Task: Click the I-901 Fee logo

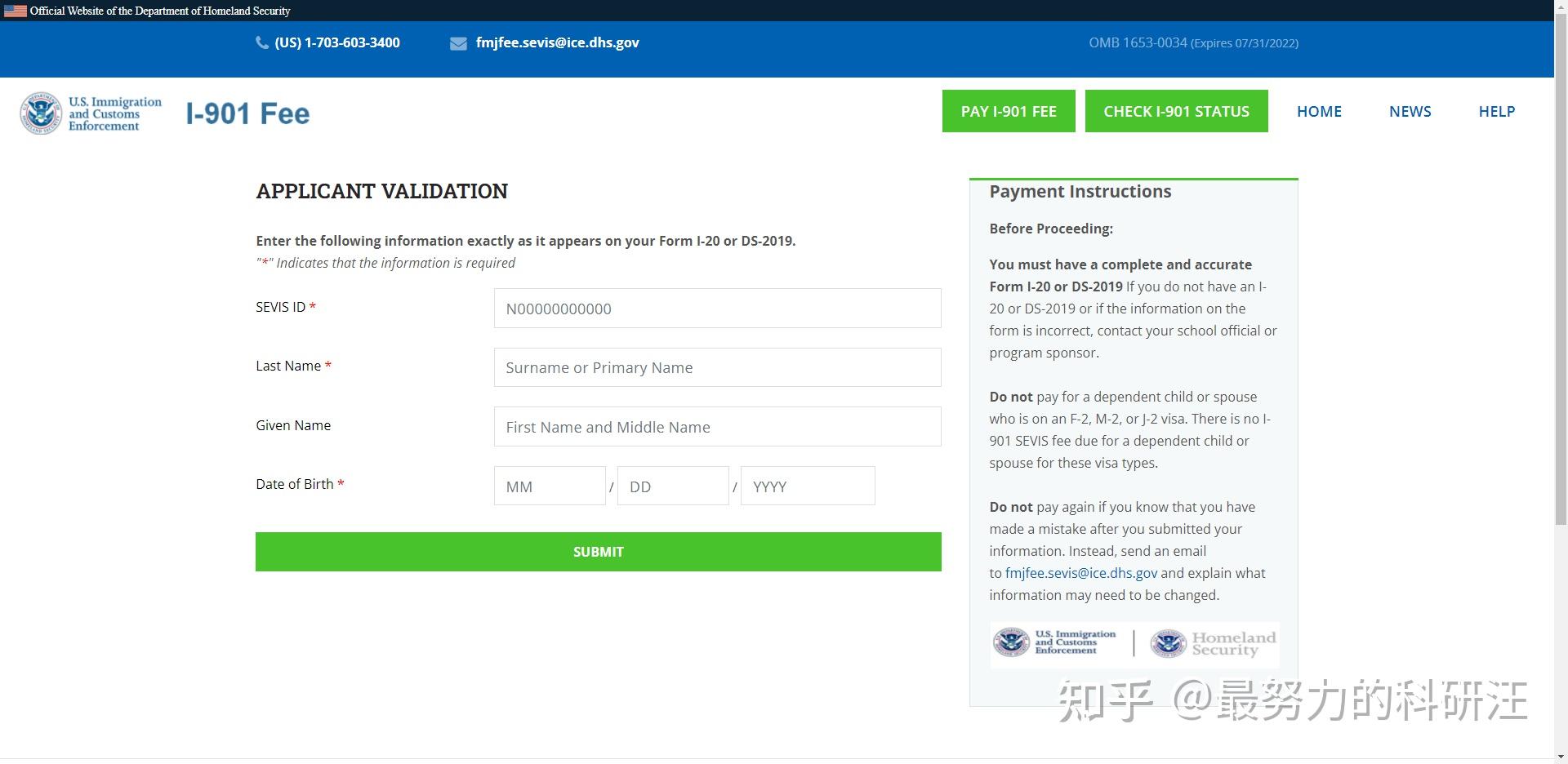Action: pyautogui.click(x=247, y=113)
